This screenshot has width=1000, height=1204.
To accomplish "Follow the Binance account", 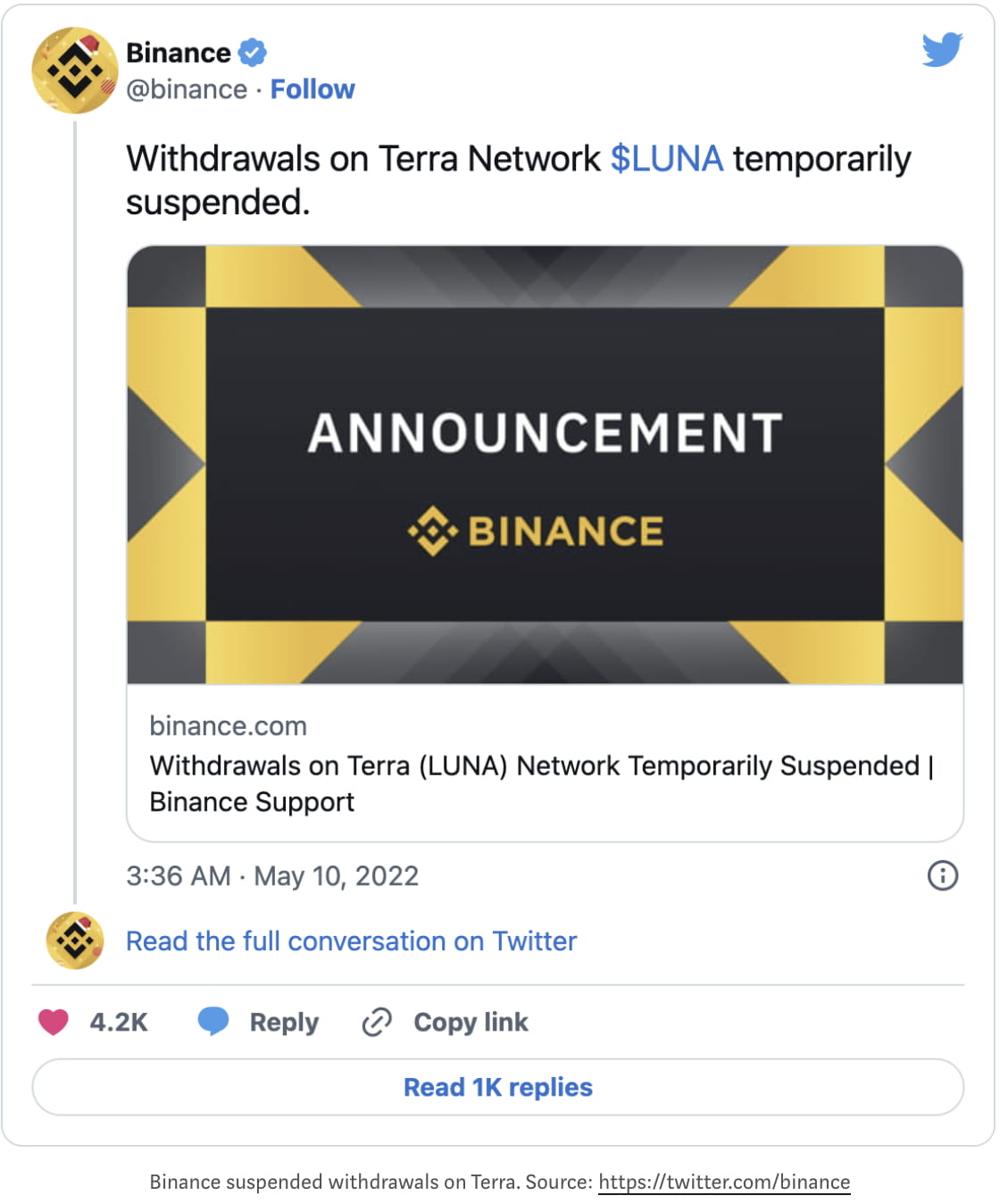I will [x=312, y=89].
